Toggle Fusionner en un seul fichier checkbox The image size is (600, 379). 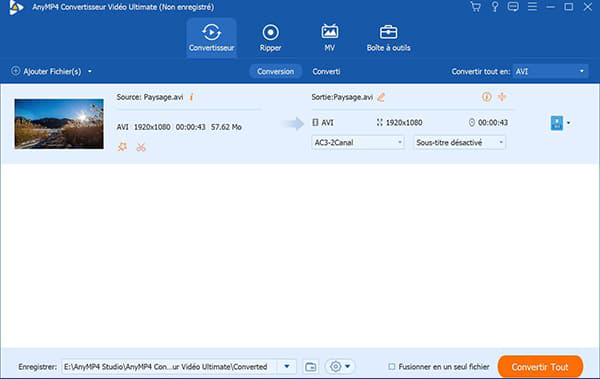click(391, 367)
